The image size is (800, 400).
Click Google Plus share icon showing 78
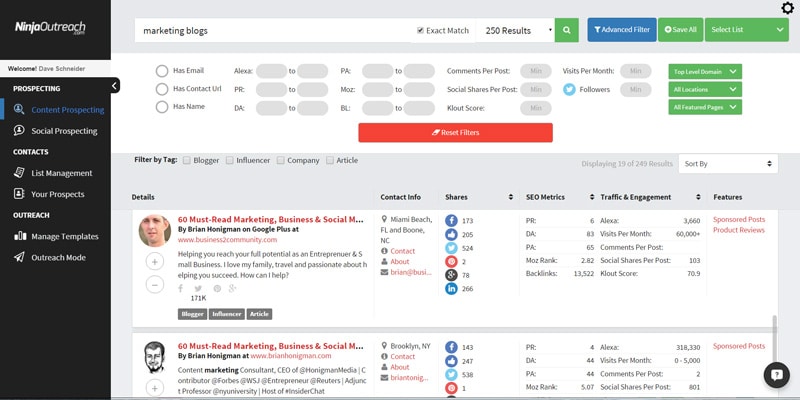(x=451, y=275)
